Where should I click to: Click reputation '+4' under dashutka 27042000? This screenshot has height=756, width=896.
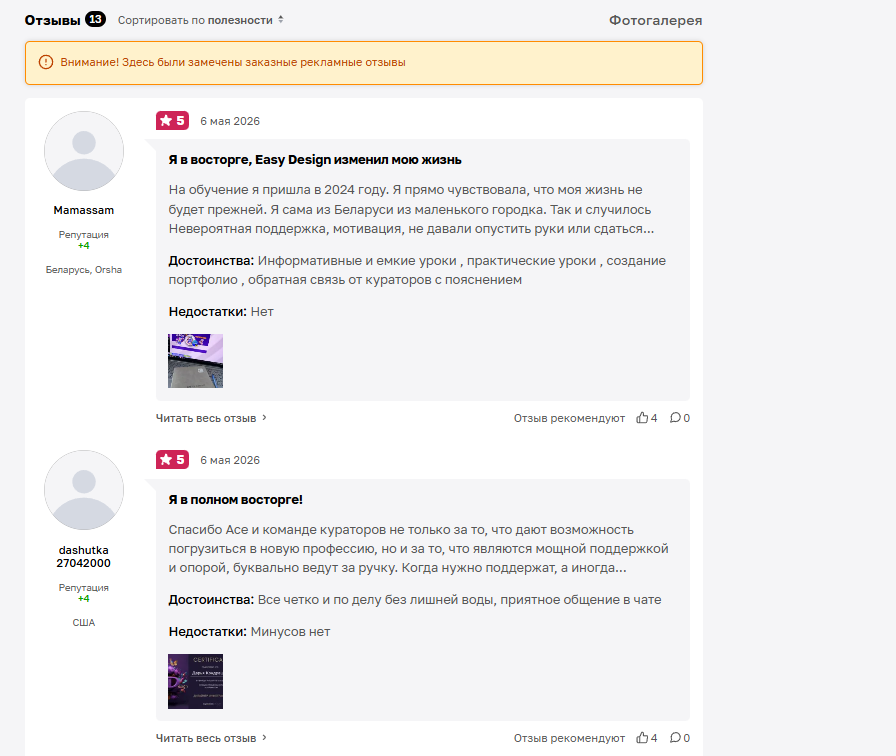[x=84, y=599]
